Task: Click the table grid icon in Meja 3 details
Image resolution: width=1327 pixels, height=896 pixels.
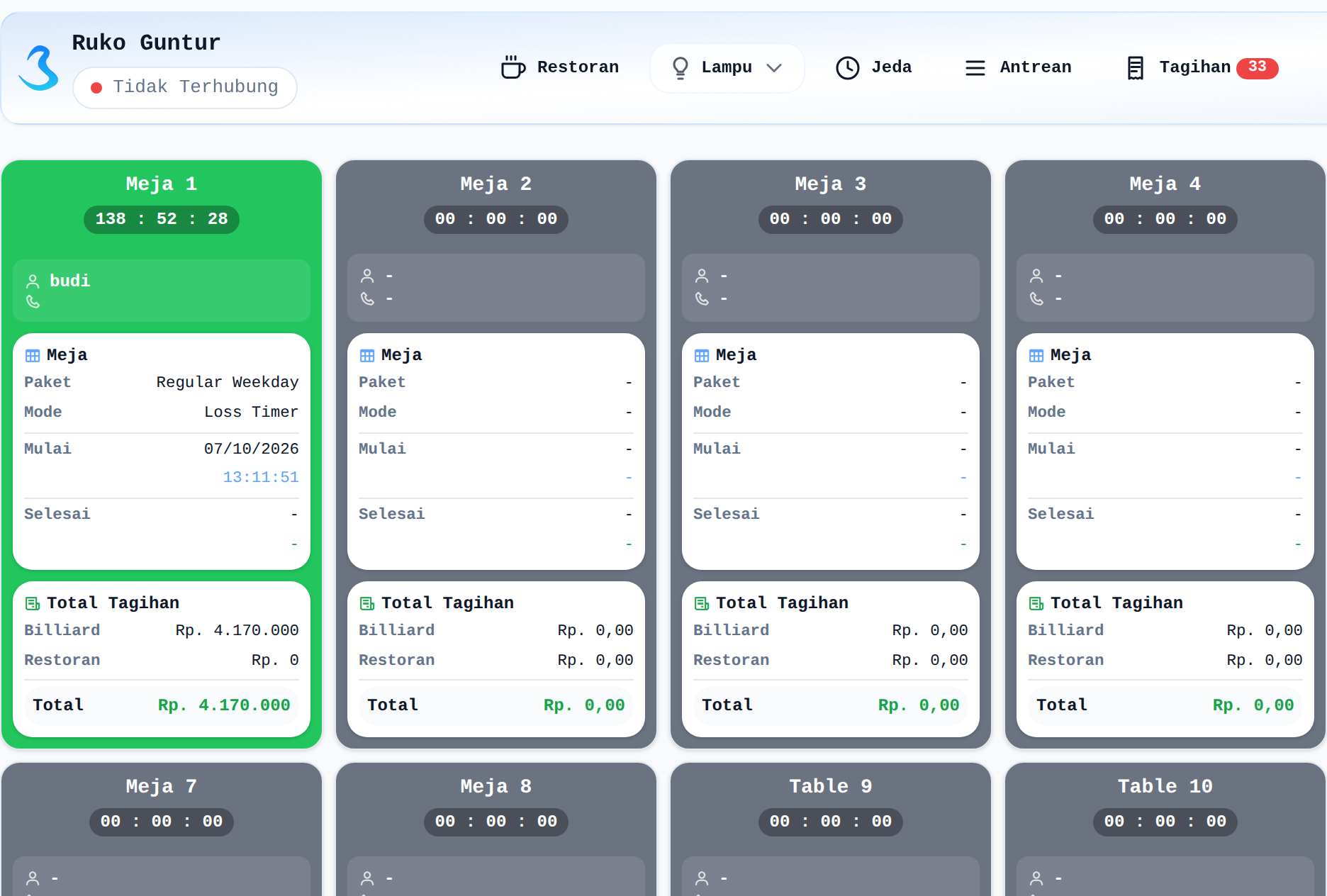Action: tap(702, 355)
